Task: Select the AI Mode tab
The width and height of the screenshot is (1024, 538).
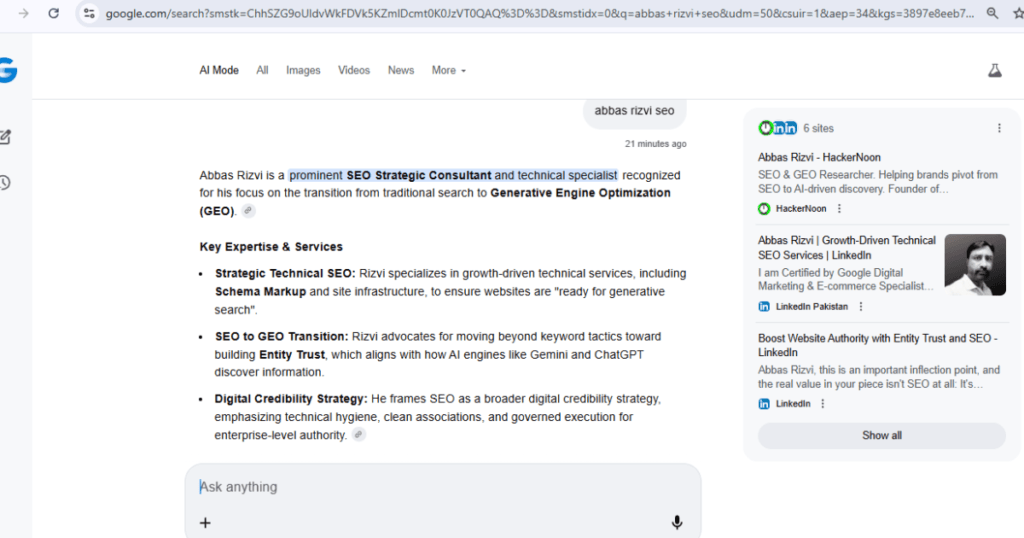Action: pyautogui.click(x=219, y=71)
